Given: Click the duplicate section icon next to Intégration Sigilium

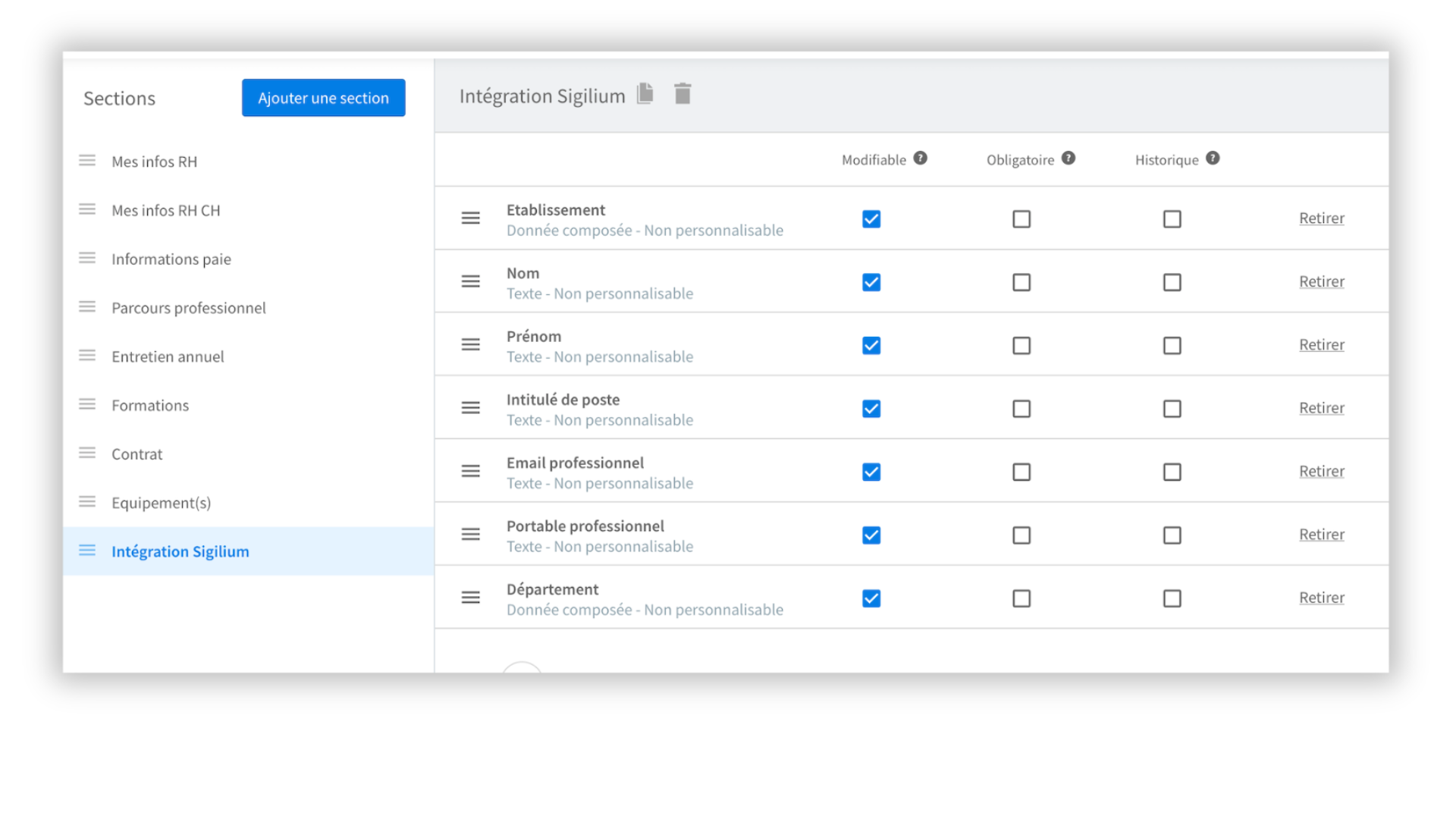Looking at the screenshot, I should (645, 94).
